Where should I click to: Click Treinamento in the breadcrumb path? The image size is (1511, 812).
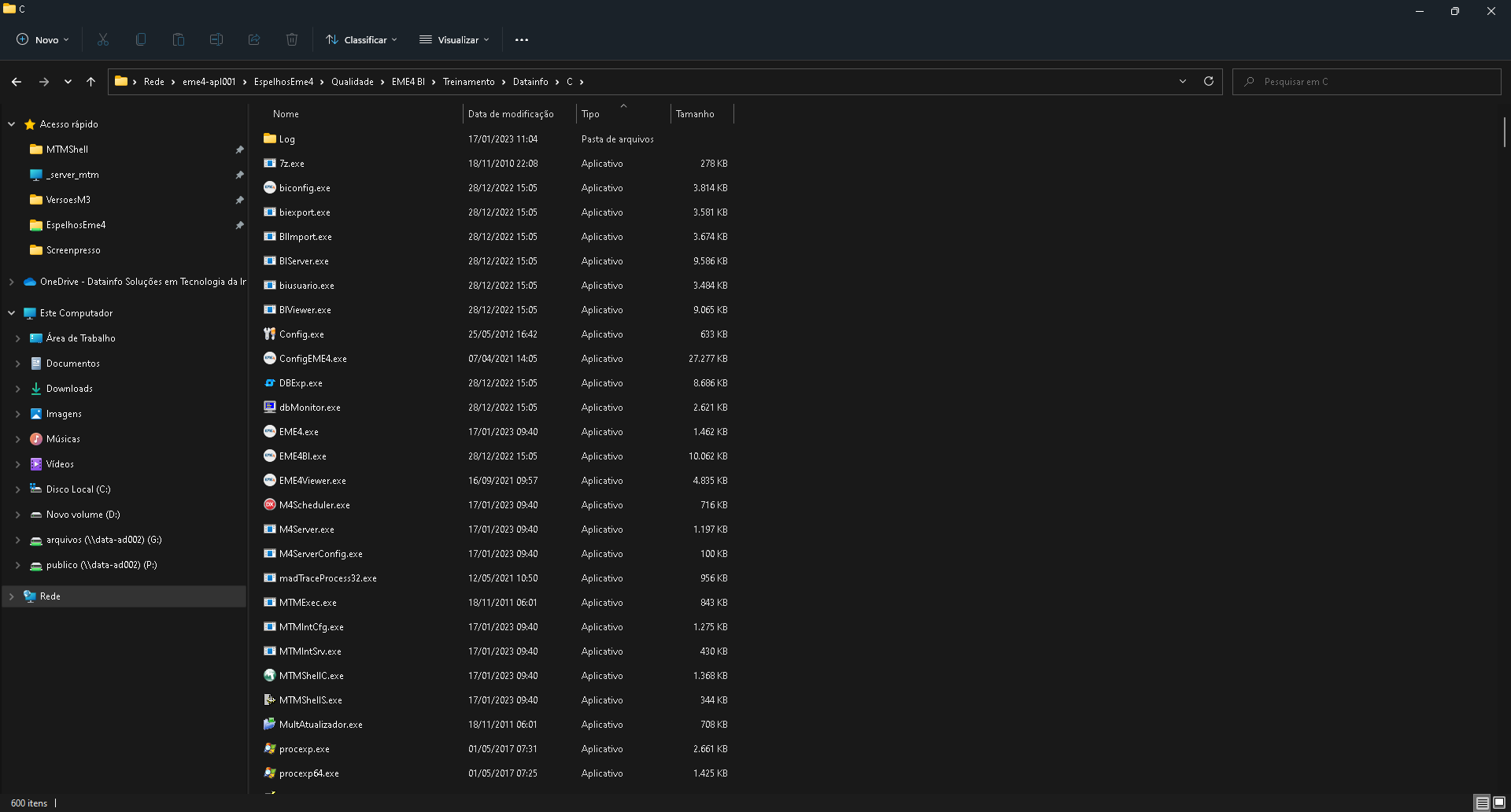click(468, 82)
